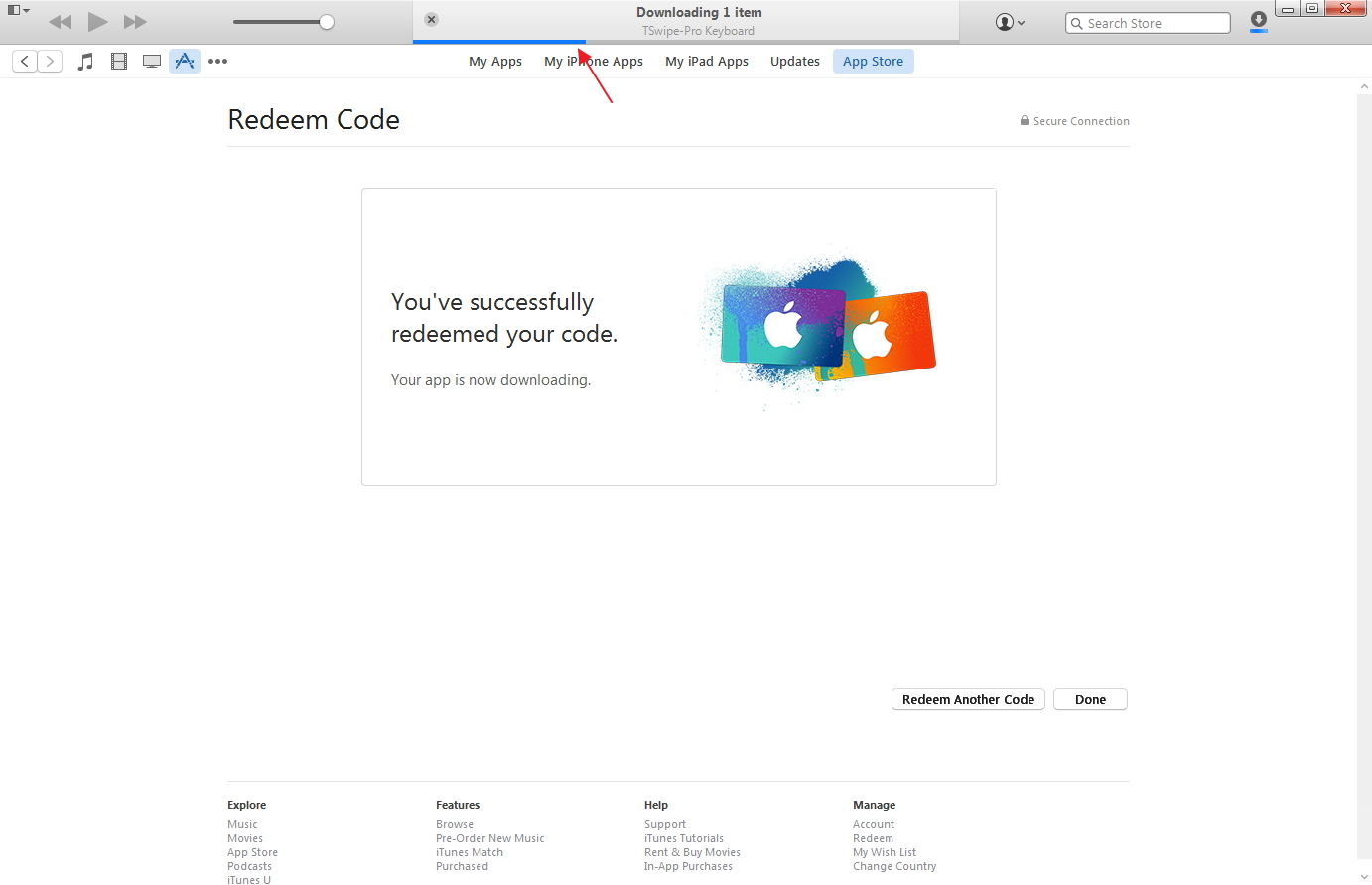Viewport: 1372px width, 885px height.
Task: Click Redeem Another Code
Action: [x=967, y=699]
